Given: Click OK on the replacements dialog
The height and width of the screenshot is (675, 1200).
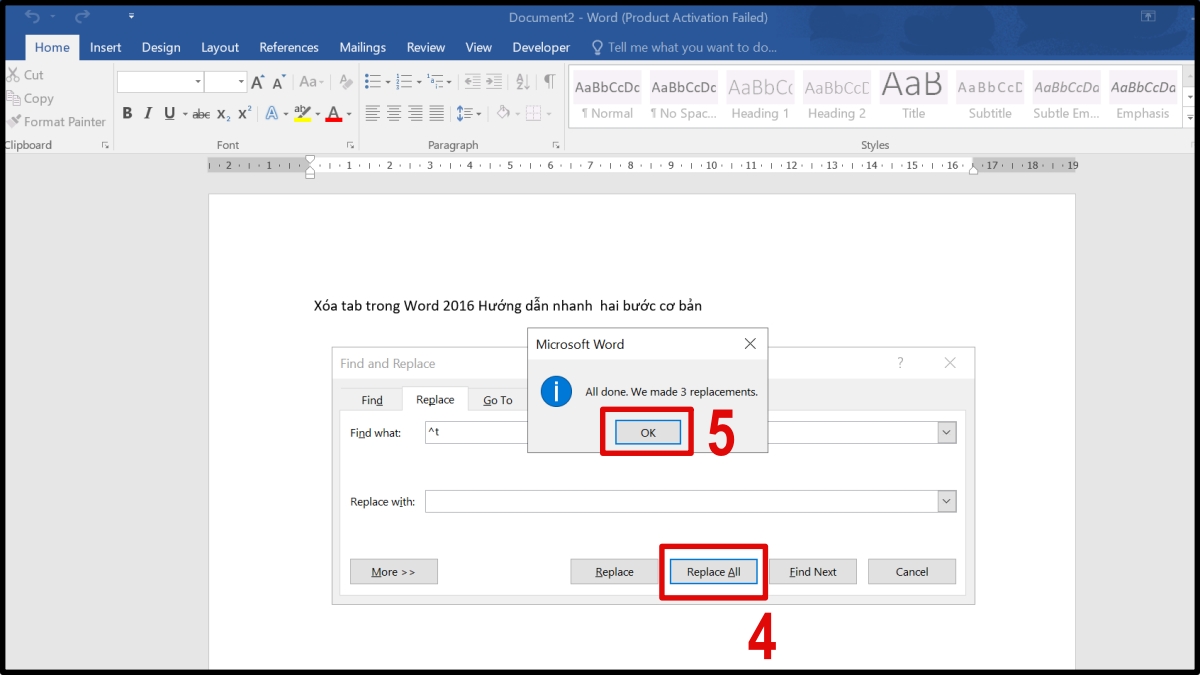Looking at the screenshot, I should [x=646, y=432].
